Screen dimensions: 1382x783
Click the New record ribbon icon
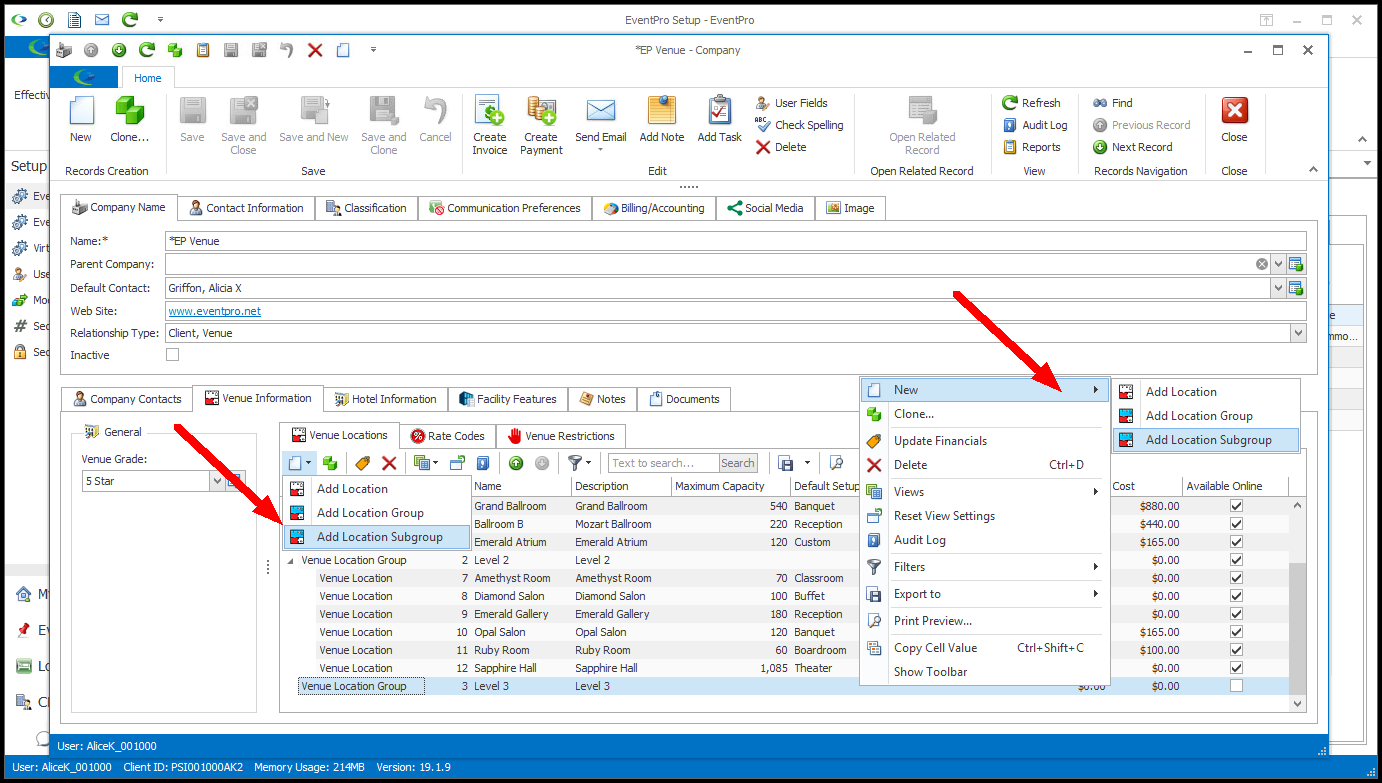point(81,120)
